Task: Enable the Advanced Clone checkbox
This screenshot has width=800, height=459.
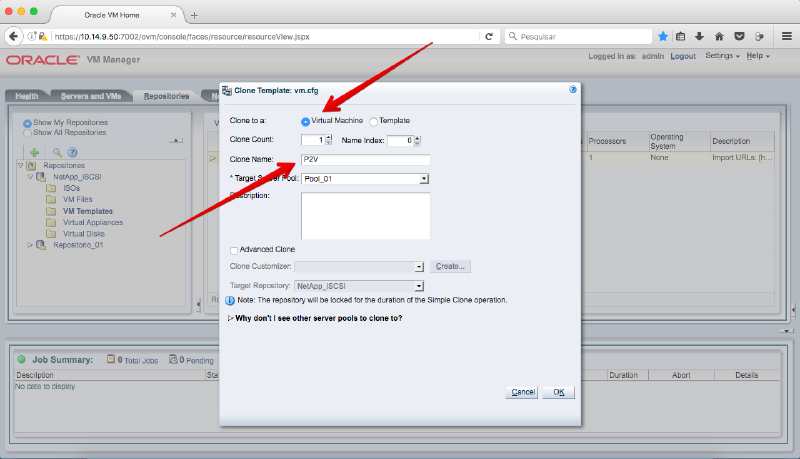Action: click(234, 249)
